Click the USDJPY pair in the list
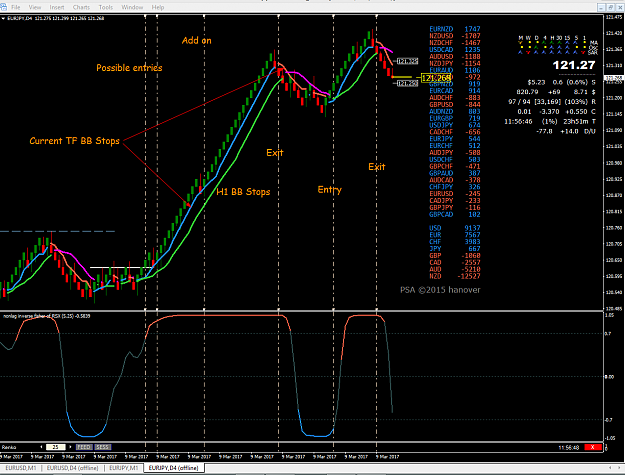Image resolution: width=625 pixels, height=475 pixels. point(441,125)
